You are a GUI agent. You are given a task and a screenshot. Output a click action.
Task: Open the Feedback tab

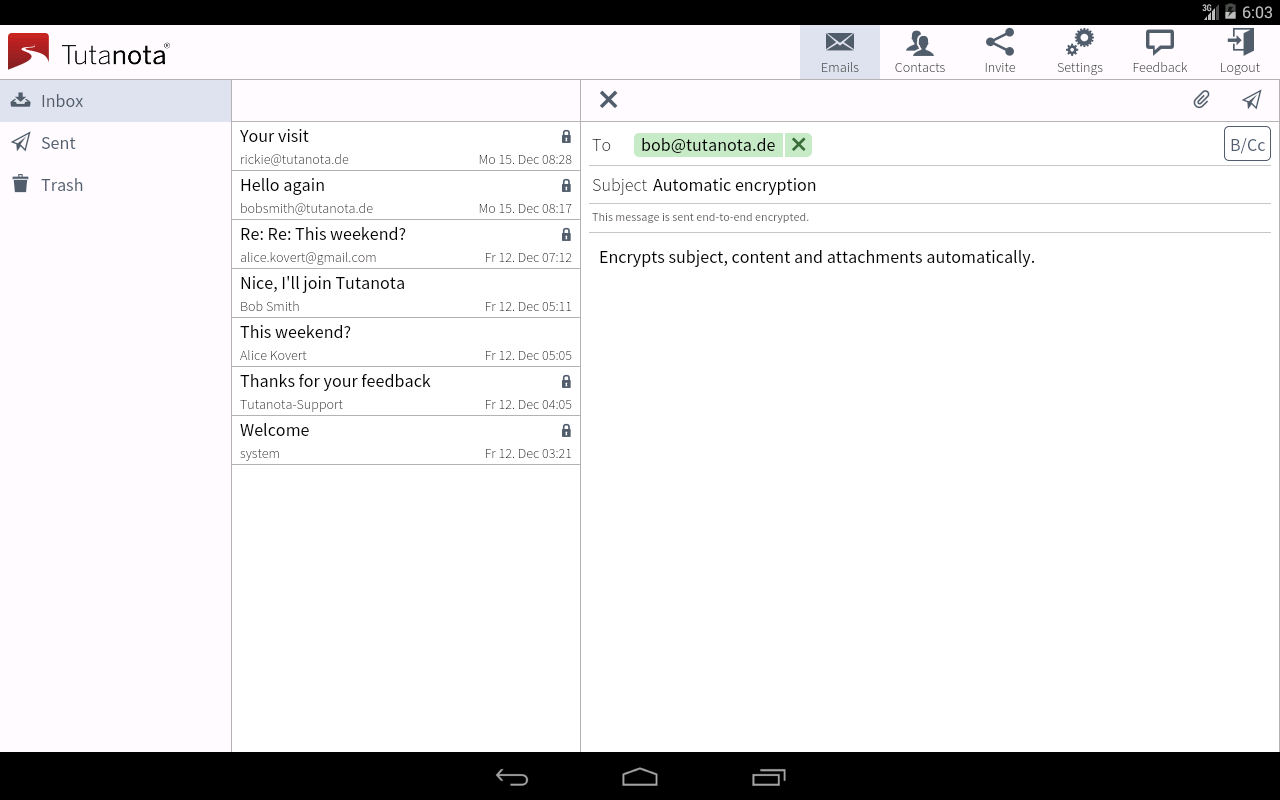click(x=1160, y=52)
